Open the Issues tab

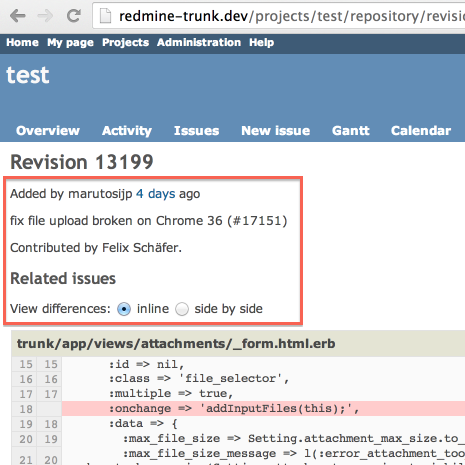pos(197,130)
